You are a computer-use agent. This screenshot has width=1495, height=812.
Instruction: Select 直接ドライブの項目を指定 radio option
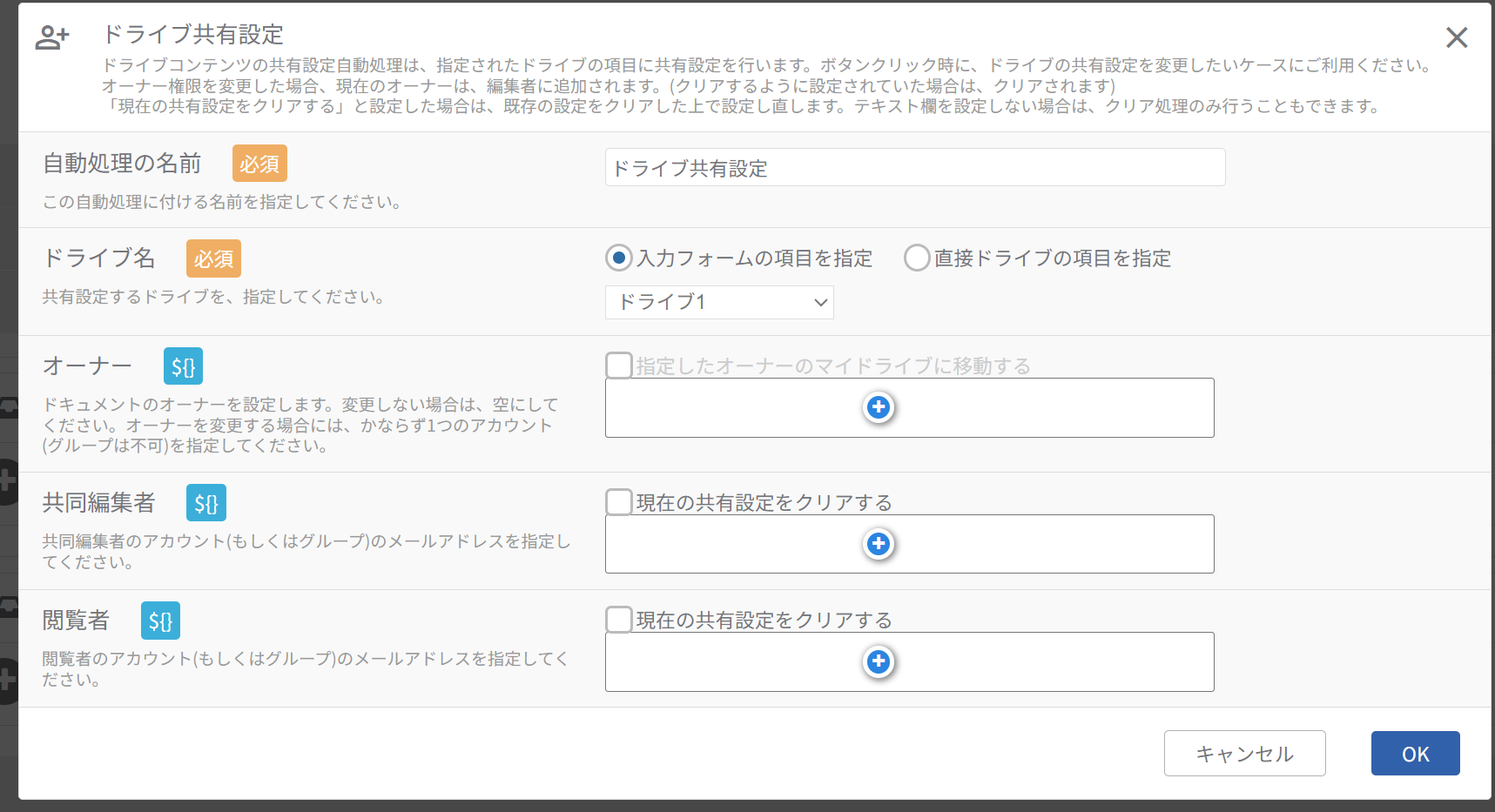click(917, 258)
